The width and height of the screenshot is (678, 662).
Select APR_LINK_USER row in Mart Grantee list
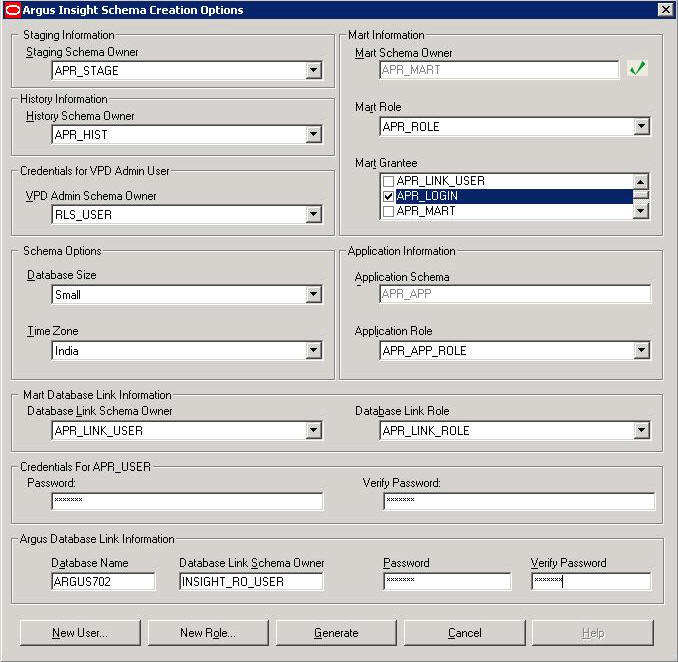point(508,181)
